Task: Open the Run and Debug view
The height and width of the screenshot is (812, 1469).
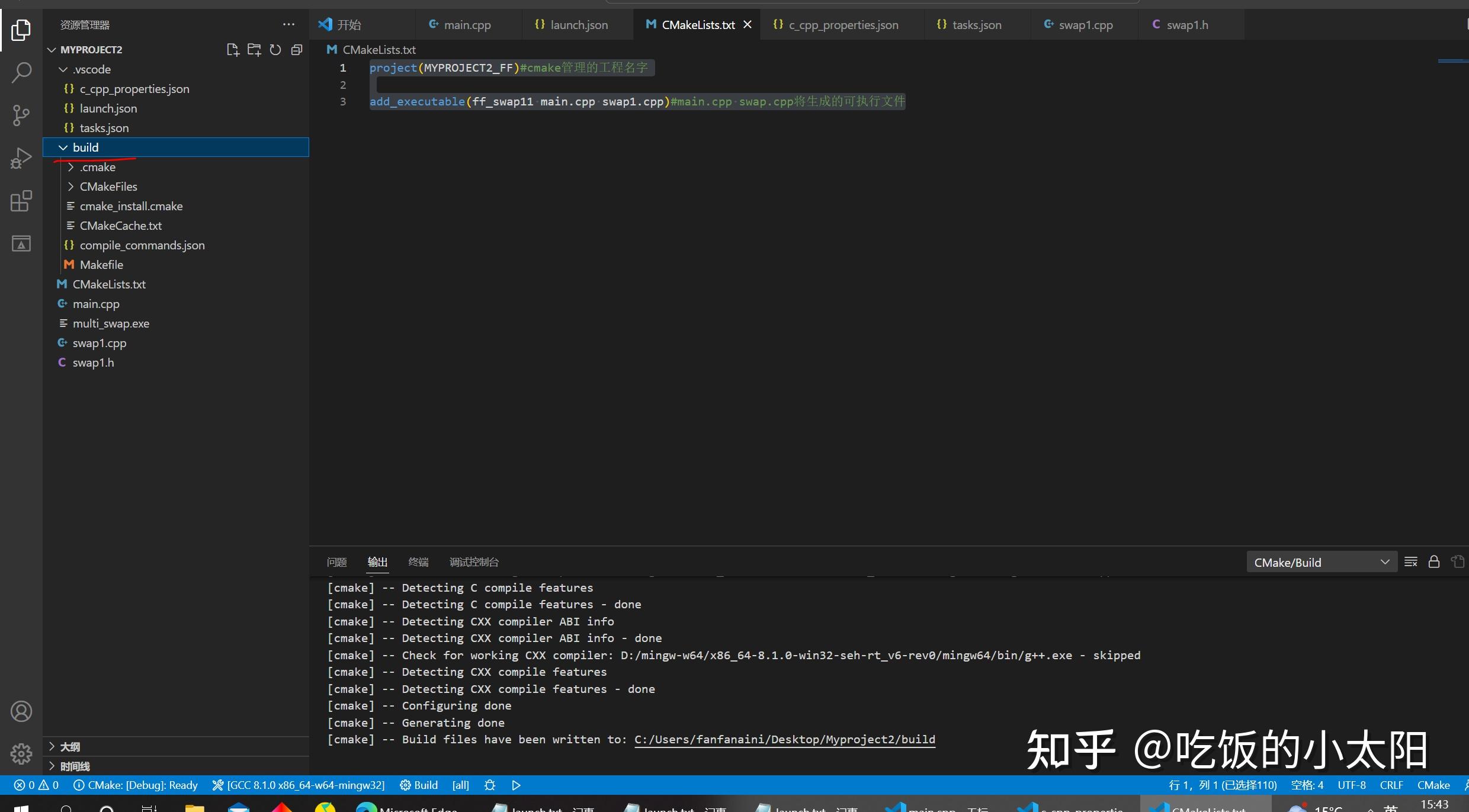Action: [21, 158]
